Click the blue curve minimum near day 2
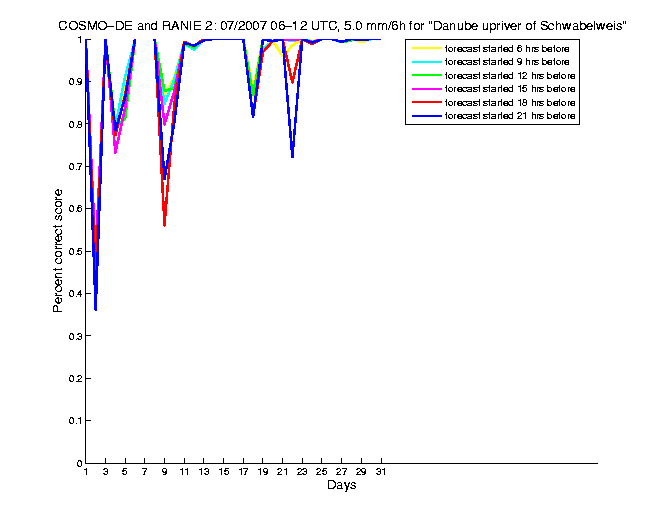The image size is (660, 520). (x=96, y=309)
